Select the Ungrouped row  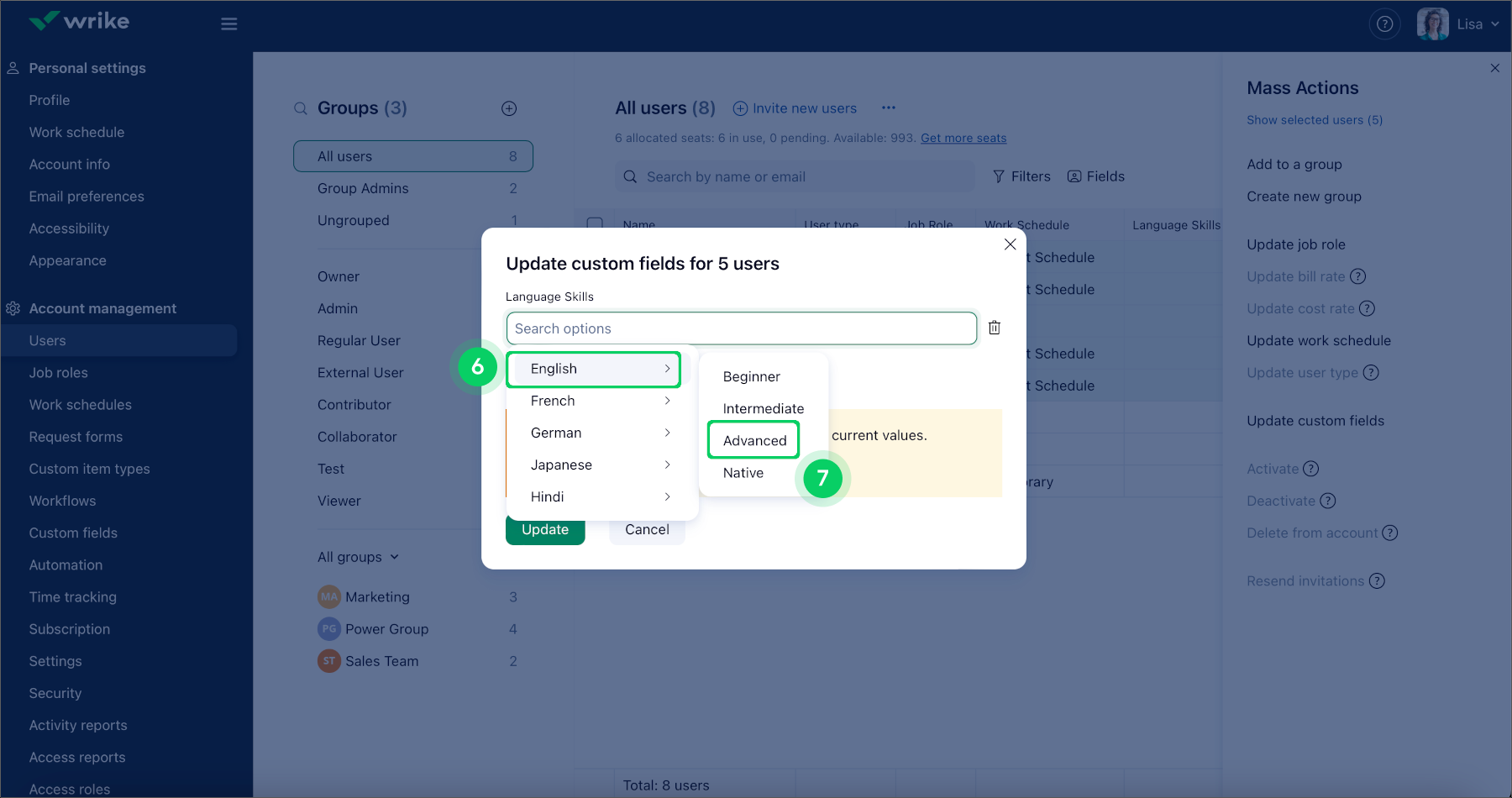[413, 220]
